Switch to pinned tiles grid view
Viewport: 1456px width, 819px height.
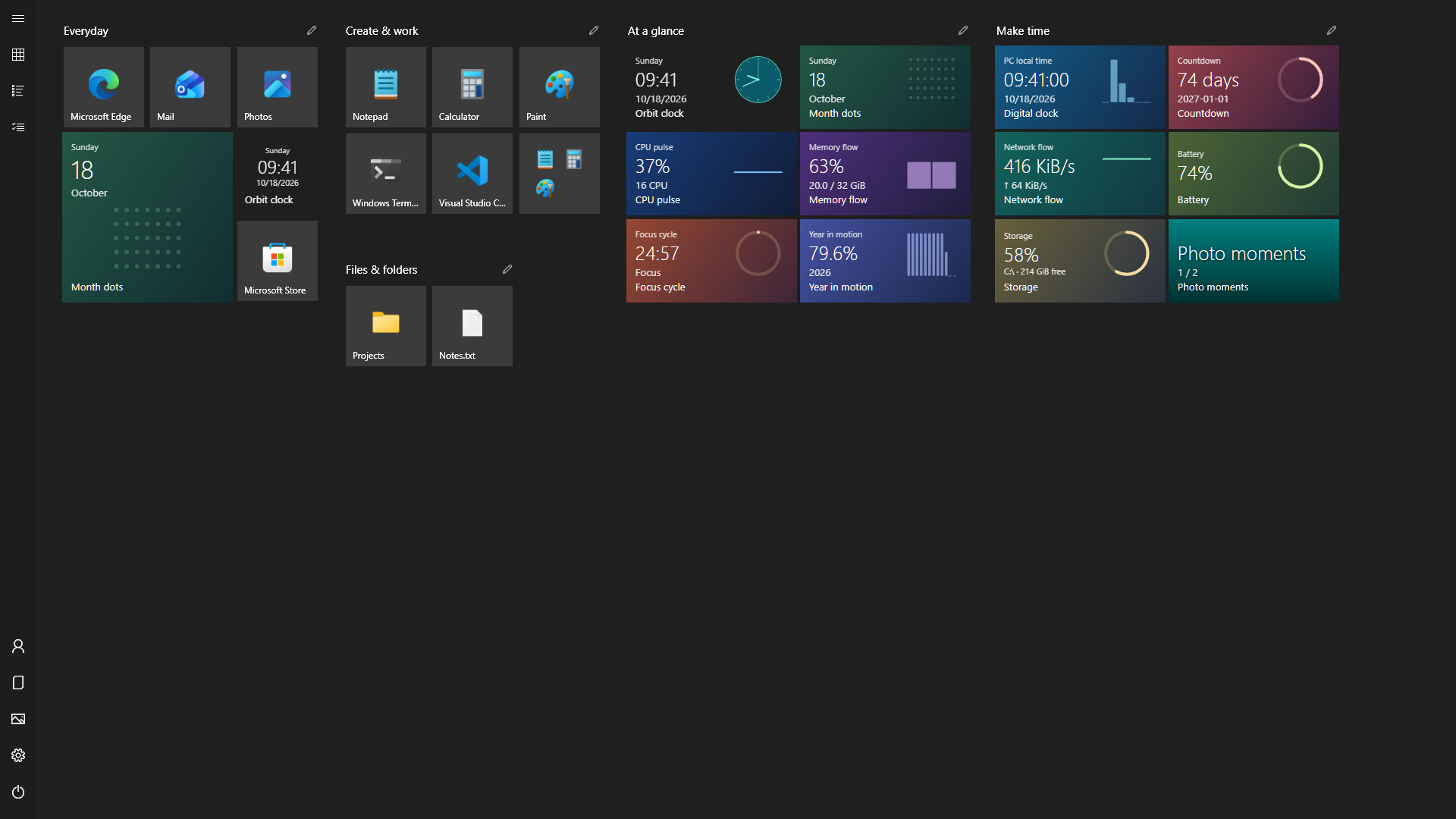18,55
